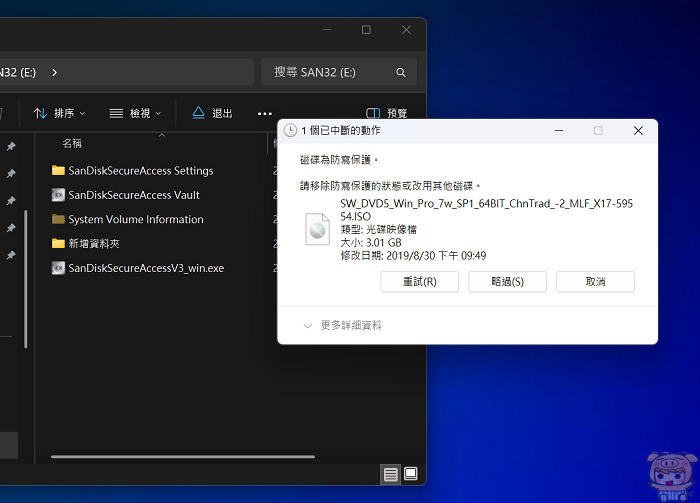Expand the 排序 sort dropdown
The height and width of the screenshot is (503, 700).
coord(60,114)
